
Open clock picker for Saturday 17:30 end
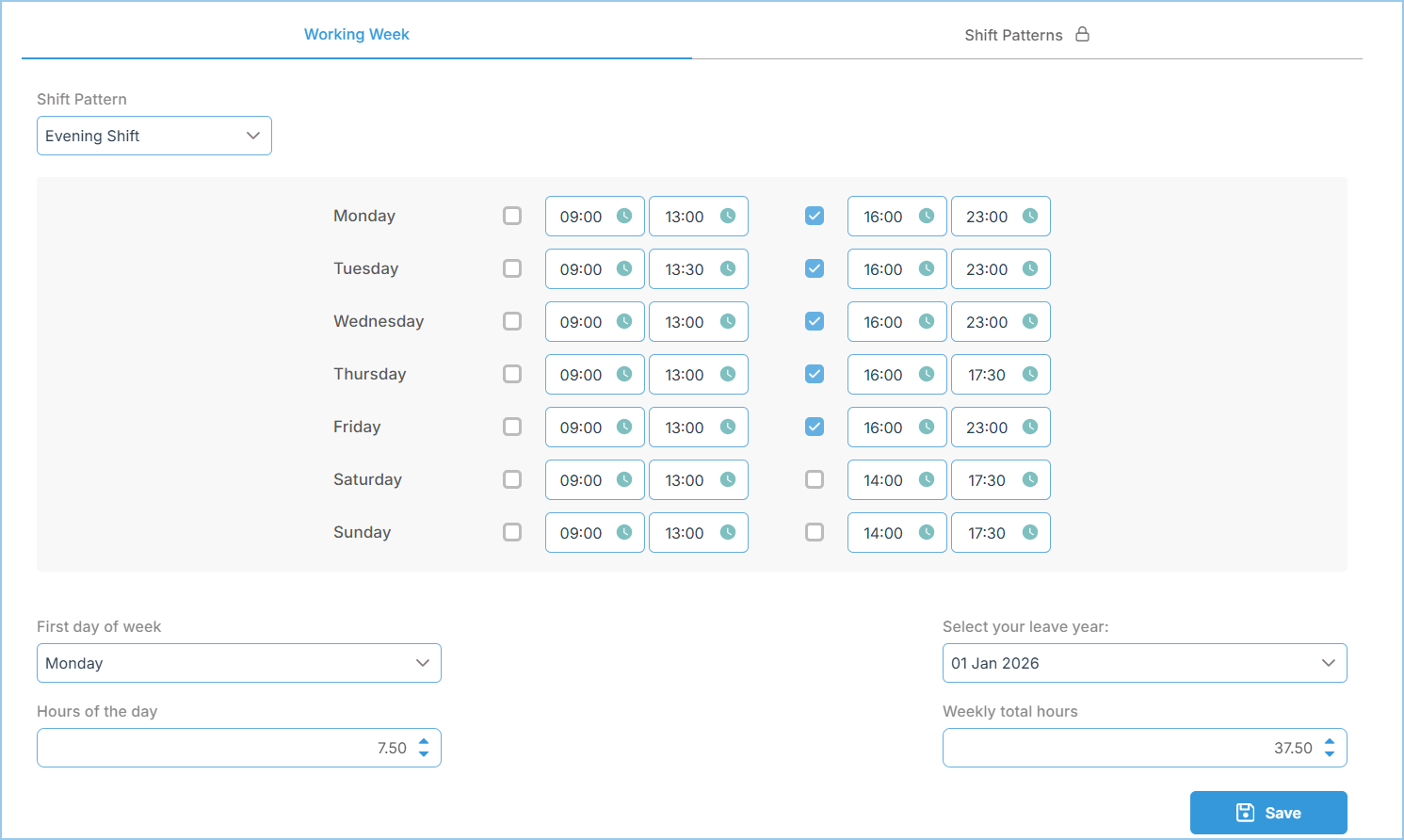click(1030, 479)
